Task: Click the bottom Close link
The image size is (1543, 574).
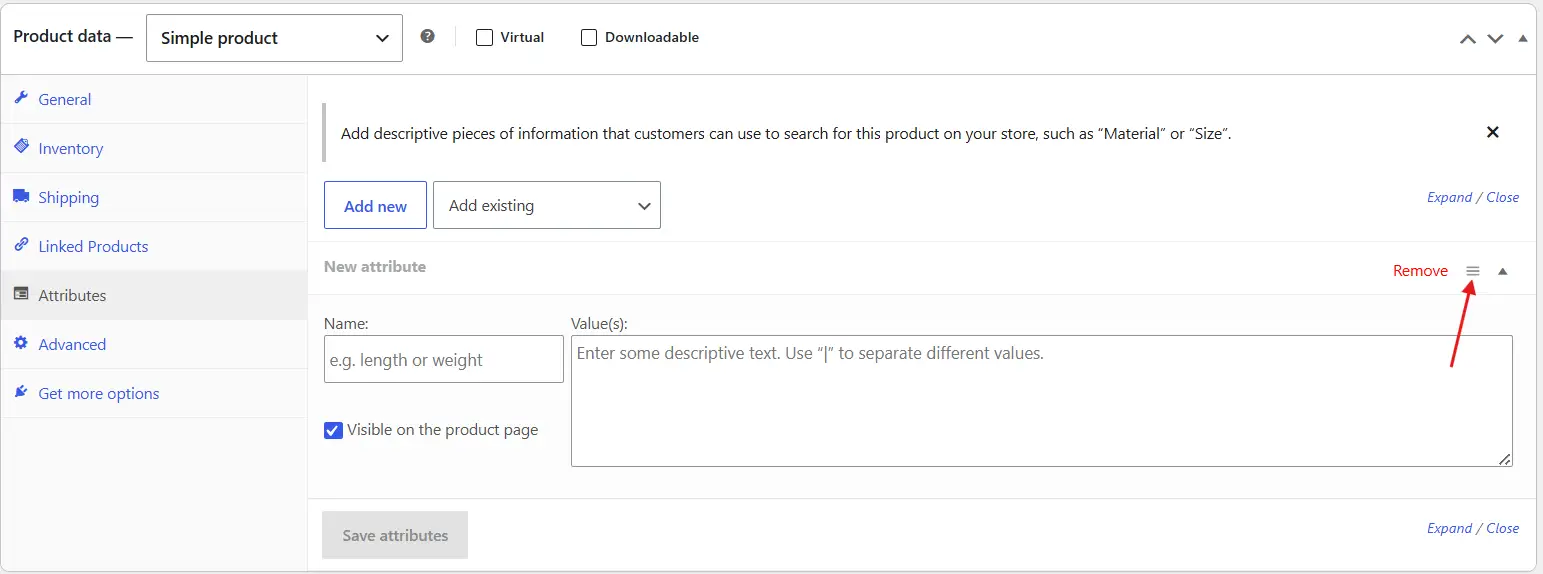Action: 1502,528
